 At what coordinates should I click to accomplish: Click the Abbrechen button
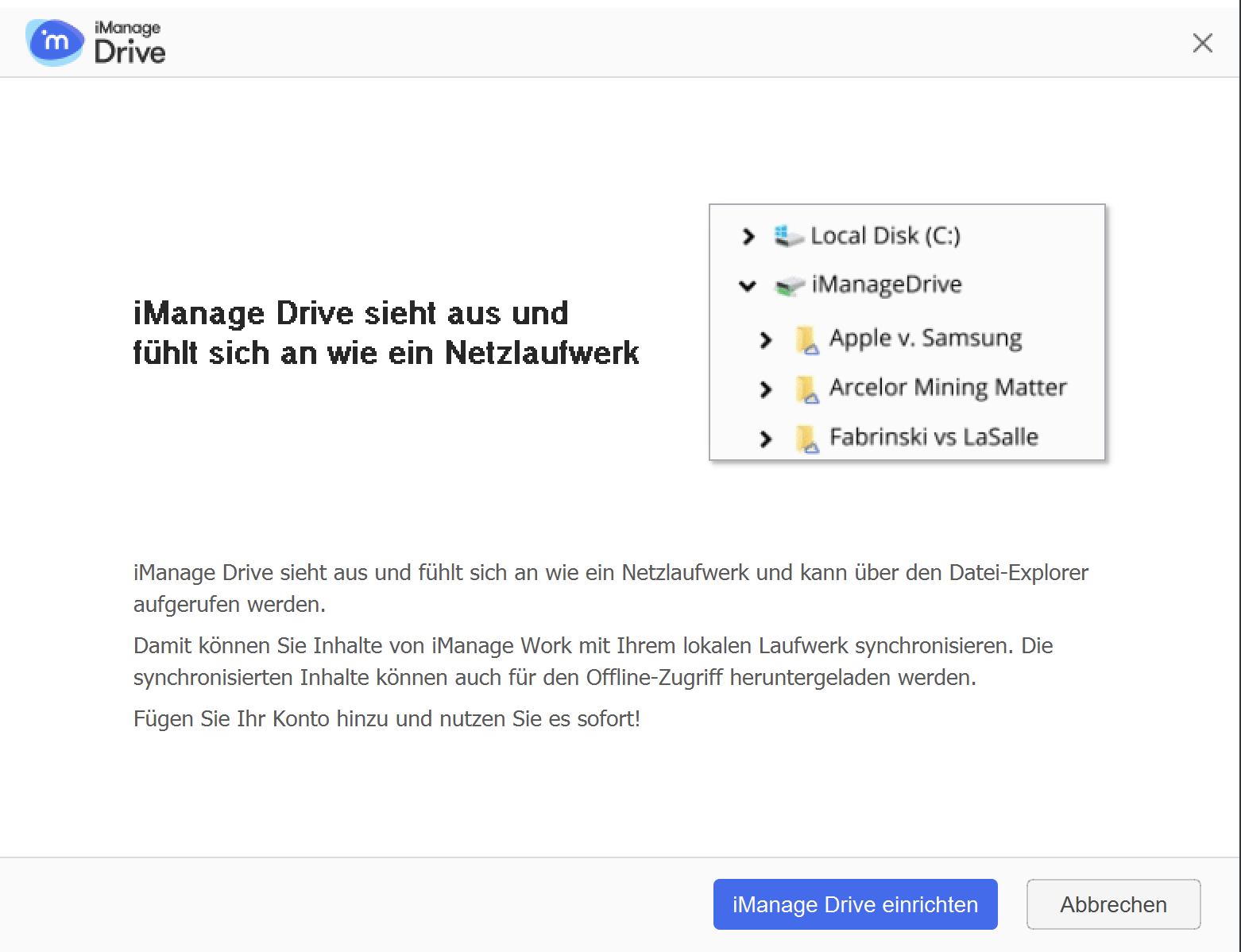pos(1113,904)
